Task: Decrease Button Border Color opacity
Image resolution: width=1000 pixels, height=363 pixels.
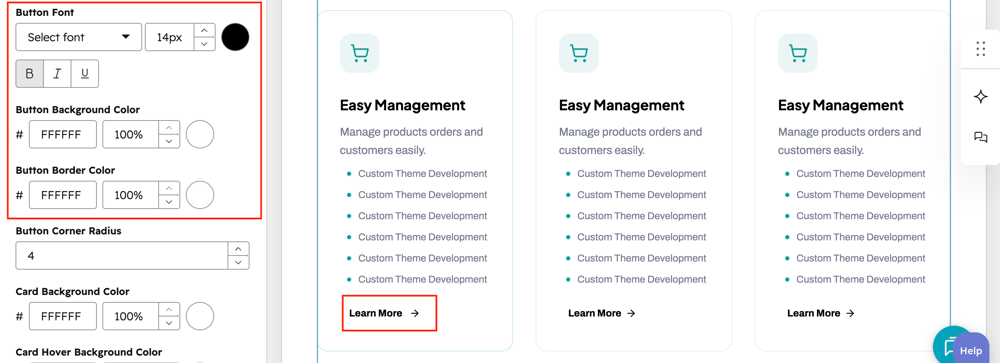Action: 168,202
